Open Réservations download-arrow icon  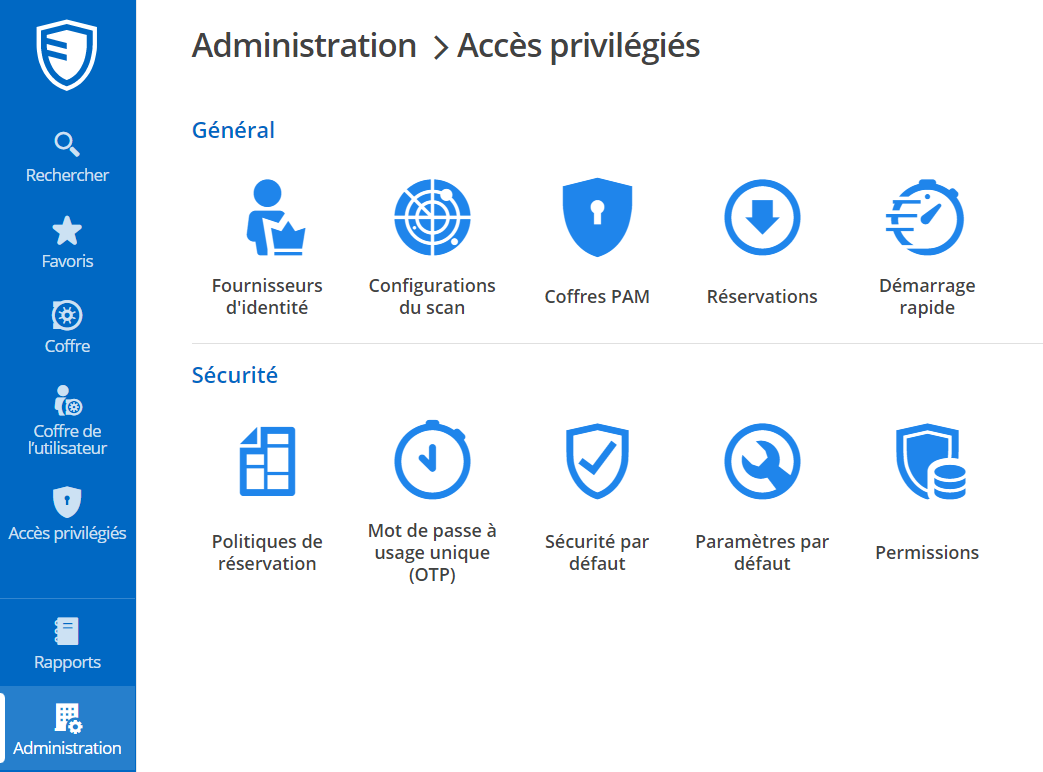762,218
